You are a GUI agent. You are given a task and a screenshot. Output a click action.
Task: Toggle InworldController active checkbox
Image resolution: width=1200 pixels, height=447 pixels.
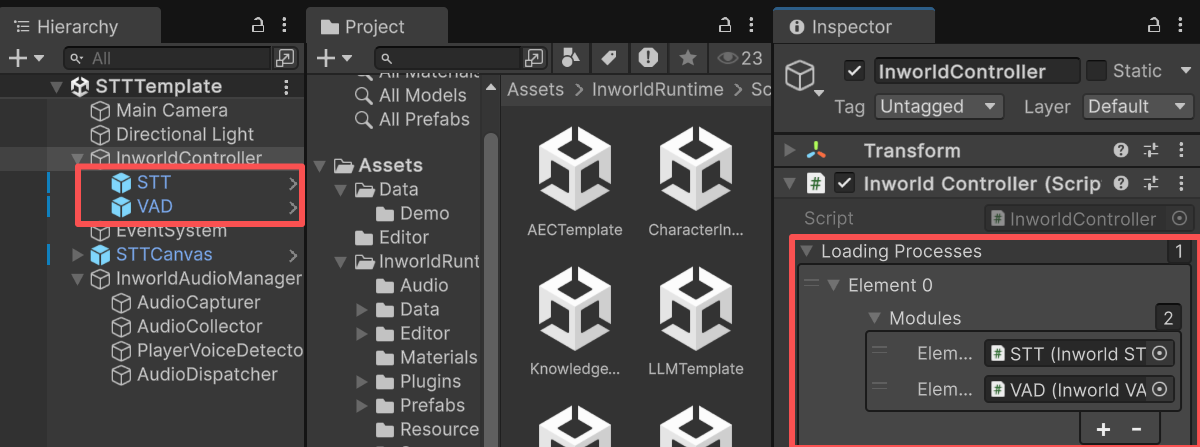coord(854,71)
